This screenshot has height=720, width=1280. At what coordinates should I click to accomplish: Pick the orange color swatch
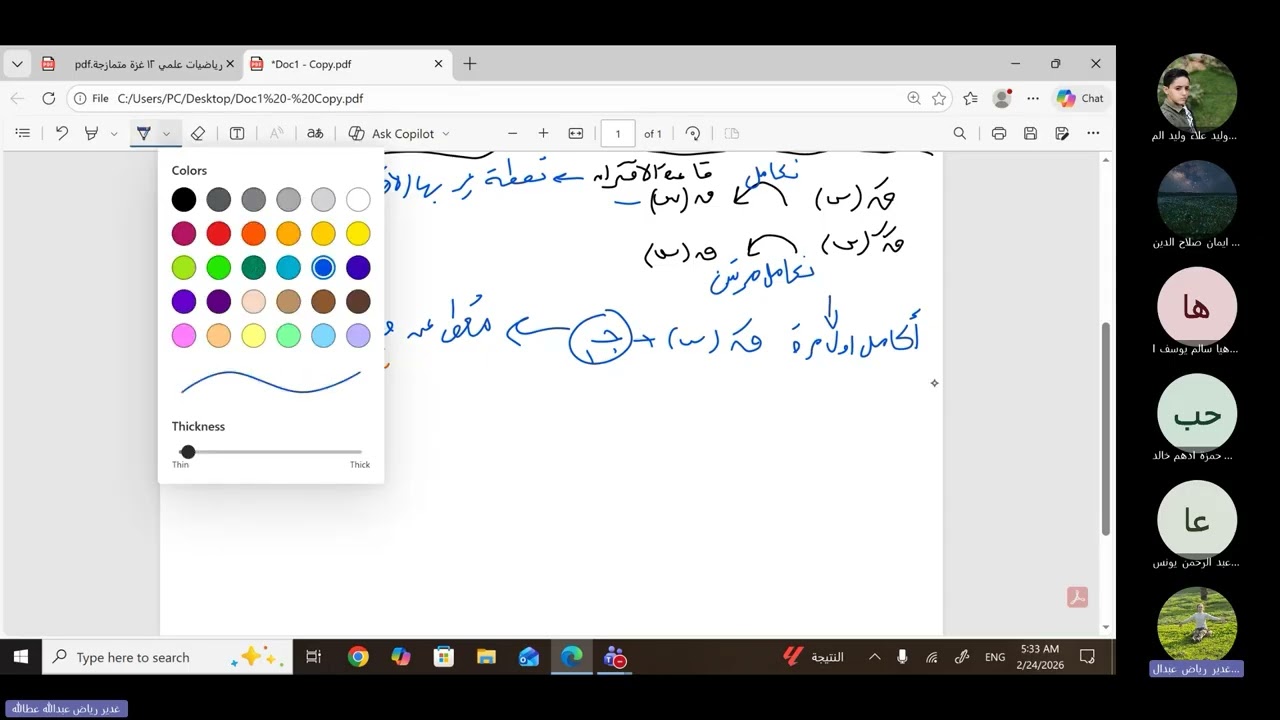[254, 233]
